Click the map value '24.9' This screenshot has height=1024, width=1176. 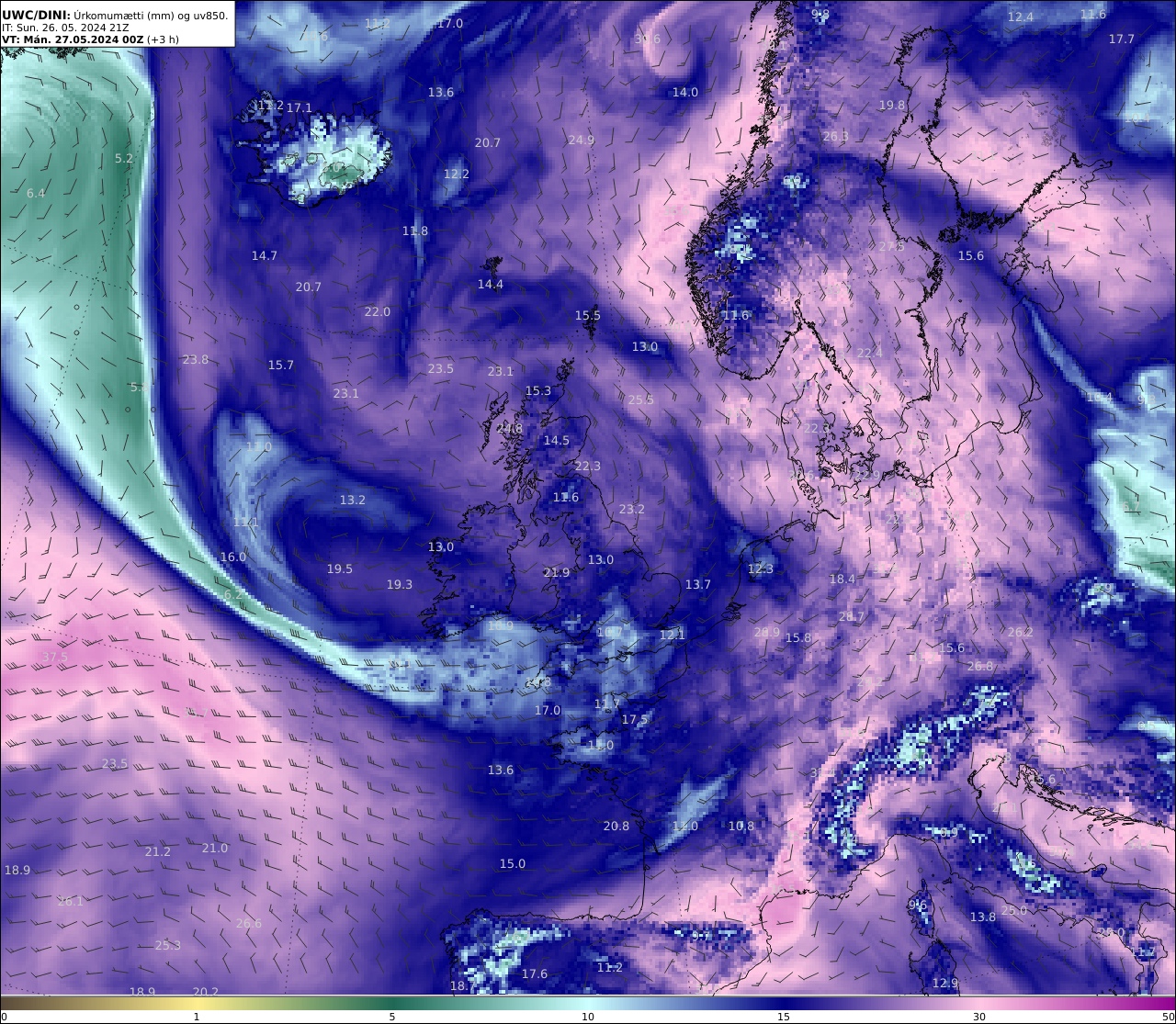point(581,141)
